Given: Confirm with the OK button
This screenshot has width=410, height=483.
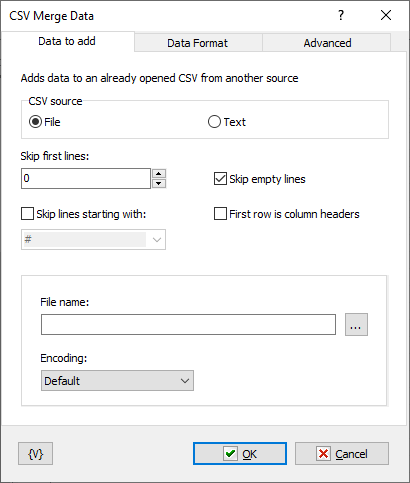Looking at the screenshot, I should (x=240, y=453).
